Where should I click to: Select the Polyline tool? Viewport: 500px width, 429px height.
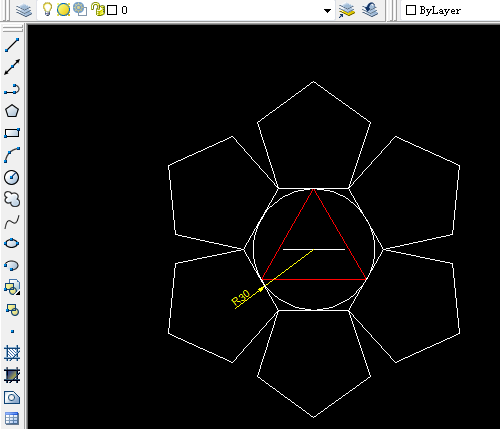pos(12,89)
